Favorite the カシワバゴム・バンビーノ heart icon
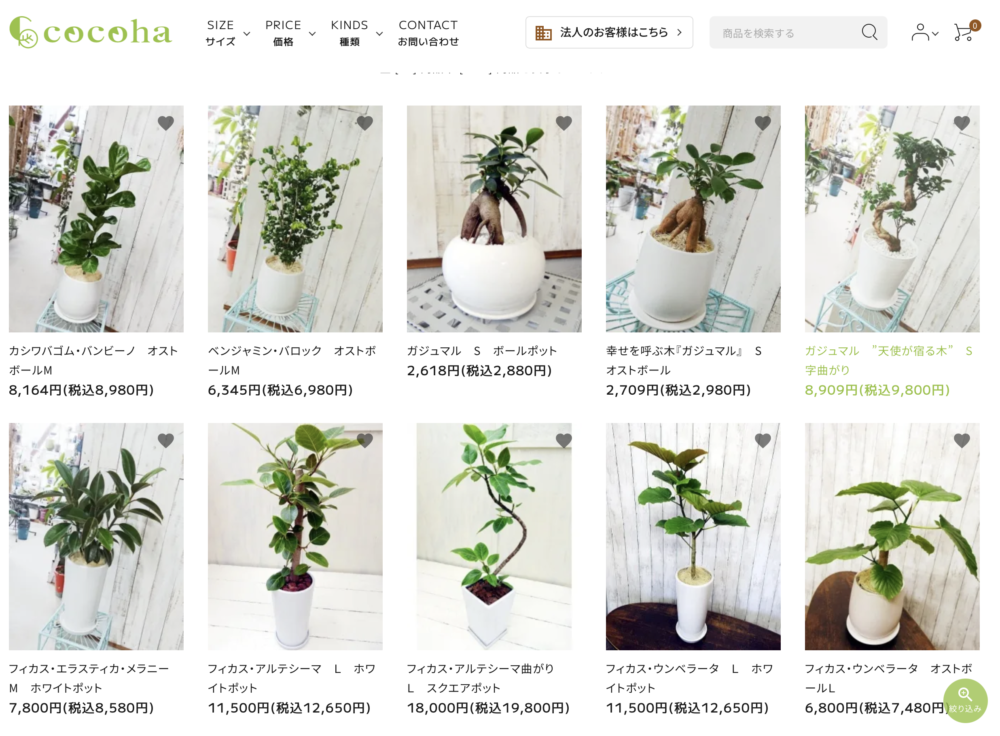1000x736 pixels. click(166, 123)
